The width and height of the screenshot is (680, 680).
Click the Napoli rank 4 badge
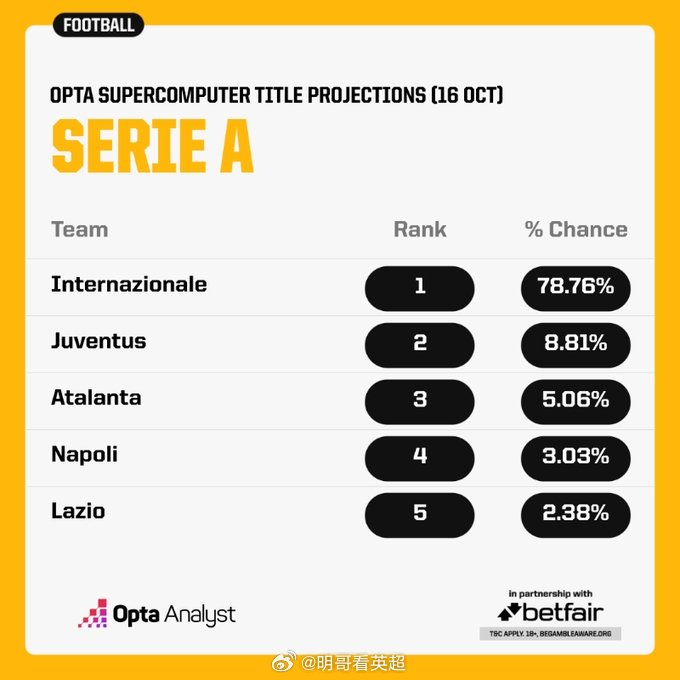tap(419, 458)
